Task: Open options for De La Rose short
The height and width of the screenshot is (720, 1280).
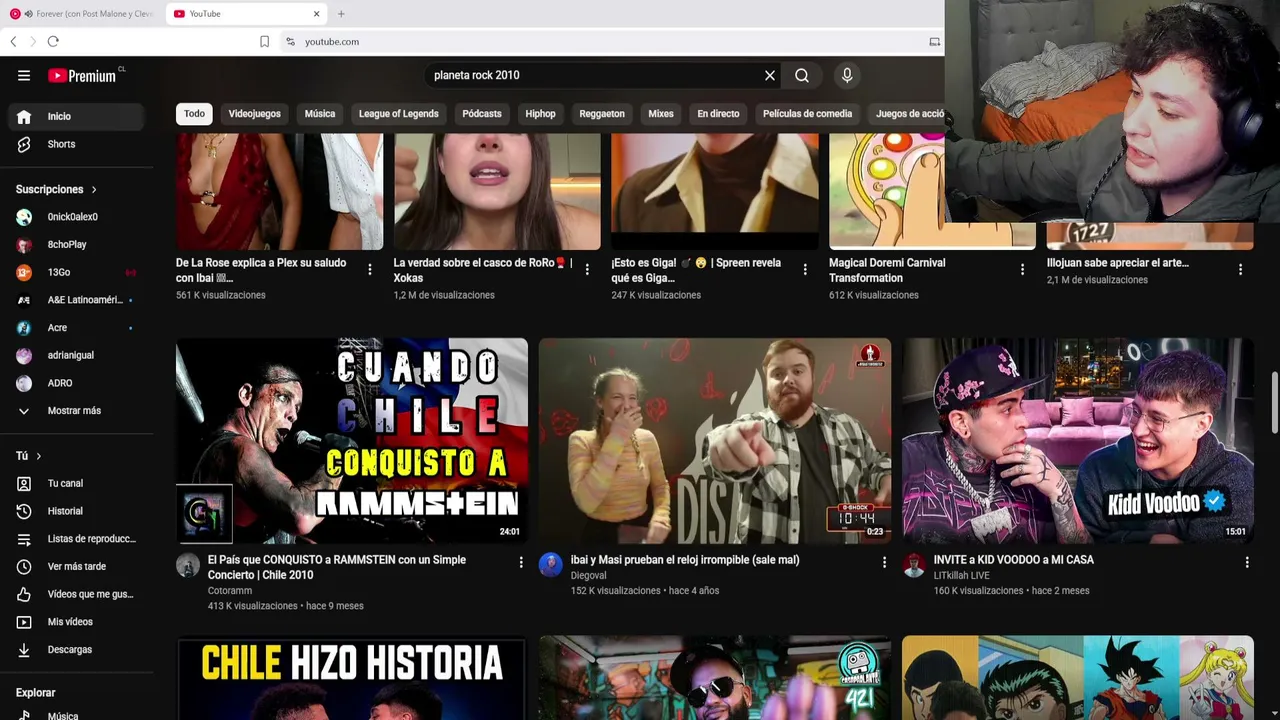Action: [370, 269]
